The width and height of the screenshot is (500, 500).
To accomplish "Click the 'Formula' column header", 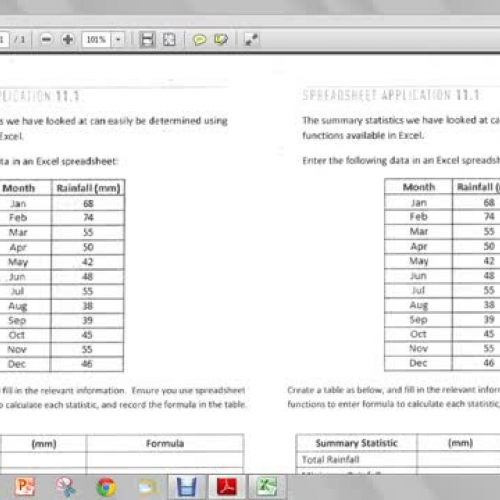I will 165,443.
